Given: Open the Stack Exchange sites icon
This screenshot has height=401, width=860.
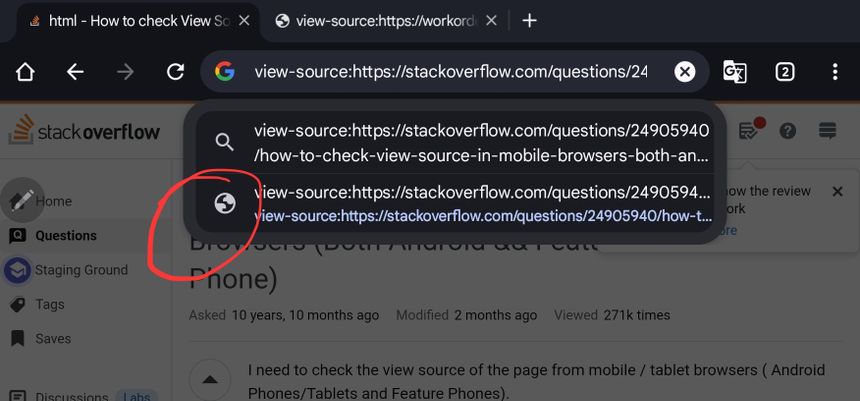Looking at the screenshot, I should (827, 131).
